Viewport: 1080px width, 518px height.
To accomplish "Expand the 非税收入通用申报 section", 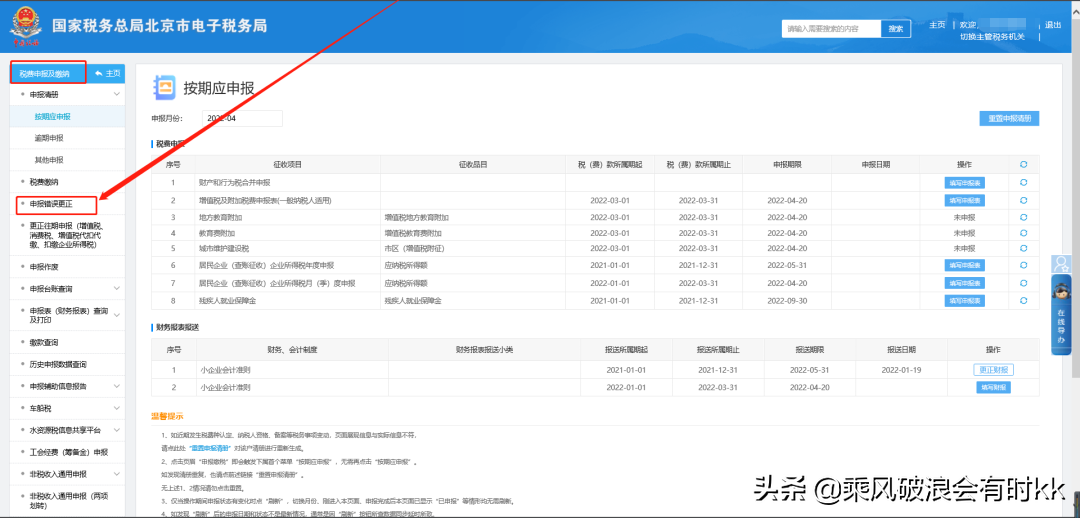I will 116,474.
